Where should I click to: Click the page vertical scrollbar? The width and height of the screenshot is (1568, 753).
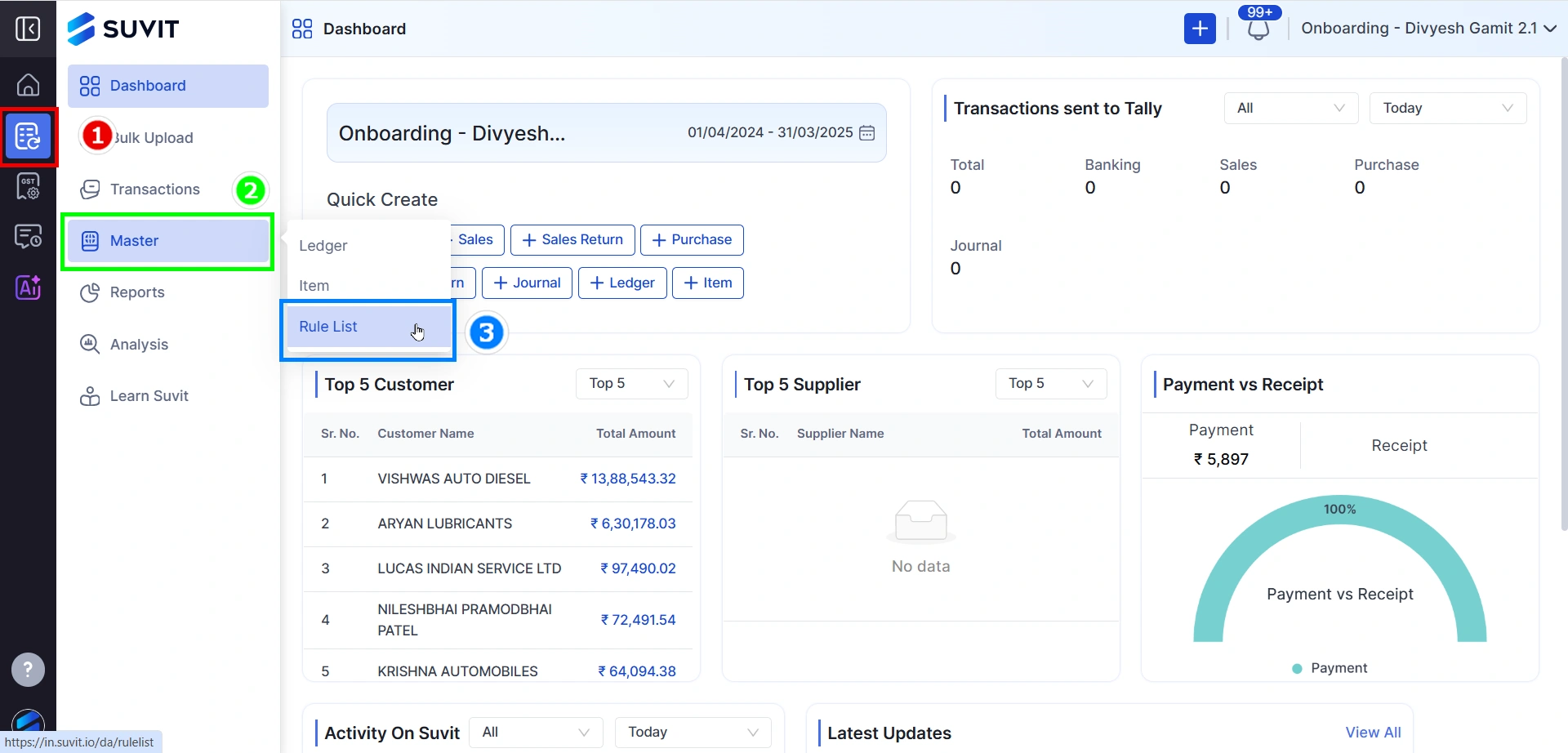tap(1564, 294)
